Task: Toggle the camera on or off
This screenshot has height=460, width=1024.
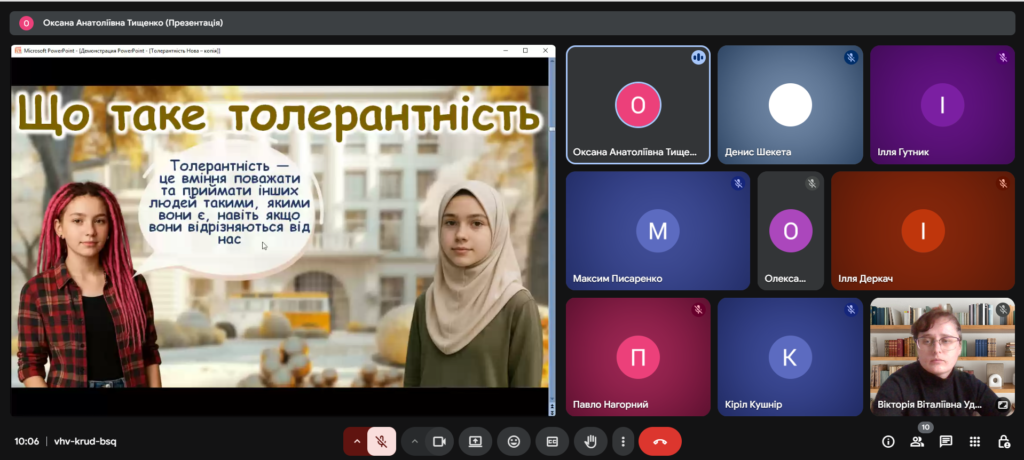Action: pyautogui.click(x=438, y=441)
